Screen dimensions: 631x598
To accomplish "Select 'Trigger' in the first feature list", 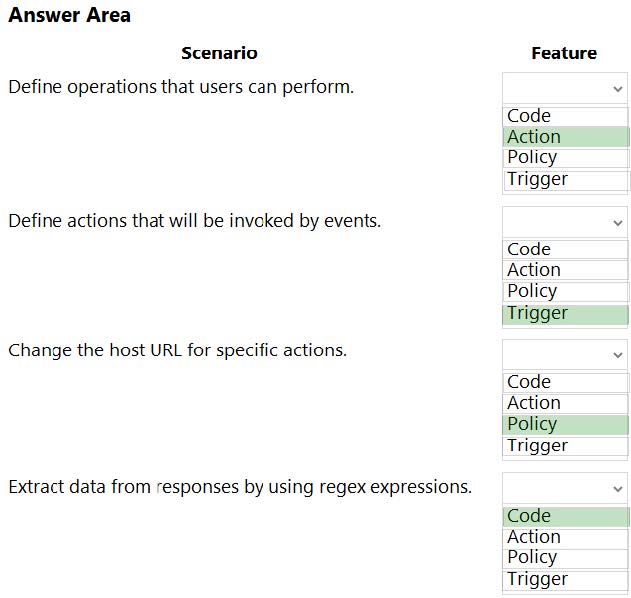I will (565, 179).
